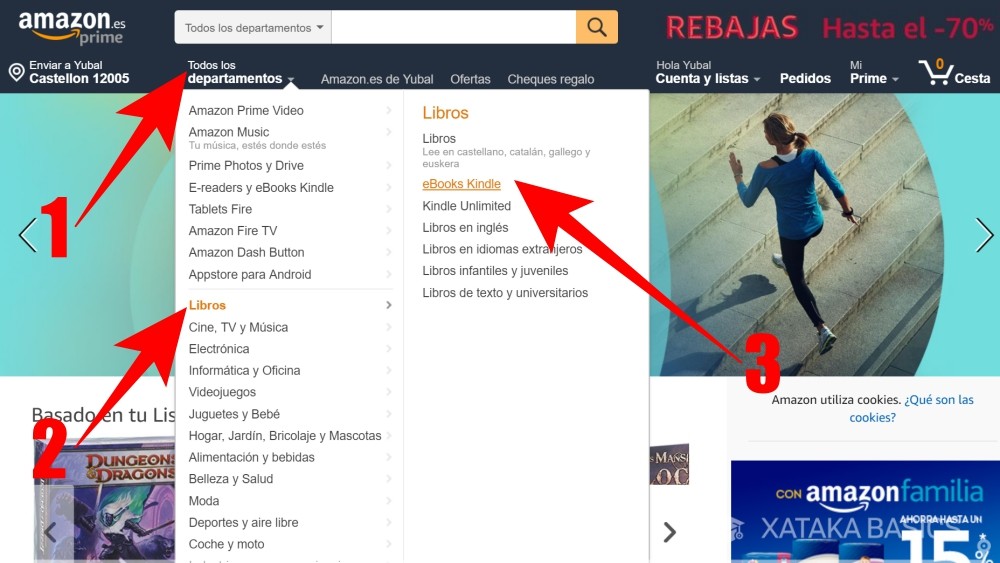This screenshot has width=1000, height=563.
Task: Click the Amazon.es Prime logo
Action: 72,28
